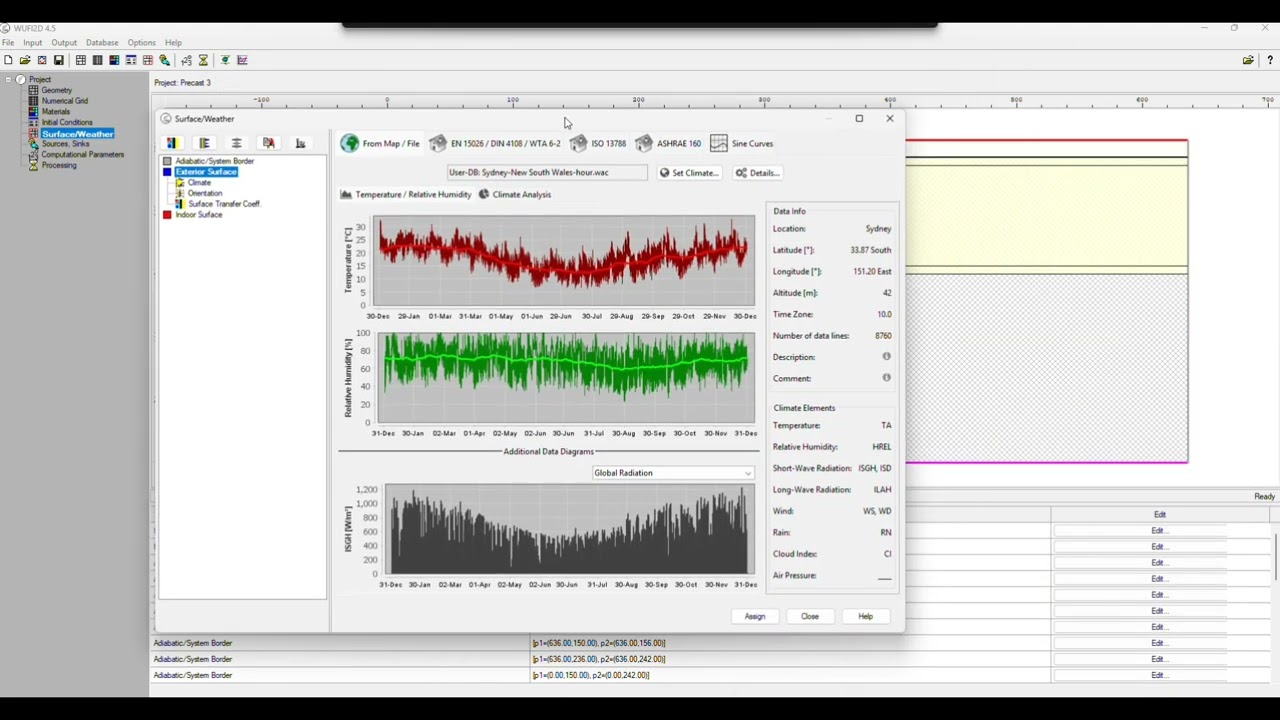
Task: Click the climate file name field
Action: click(x=548, y=173)
